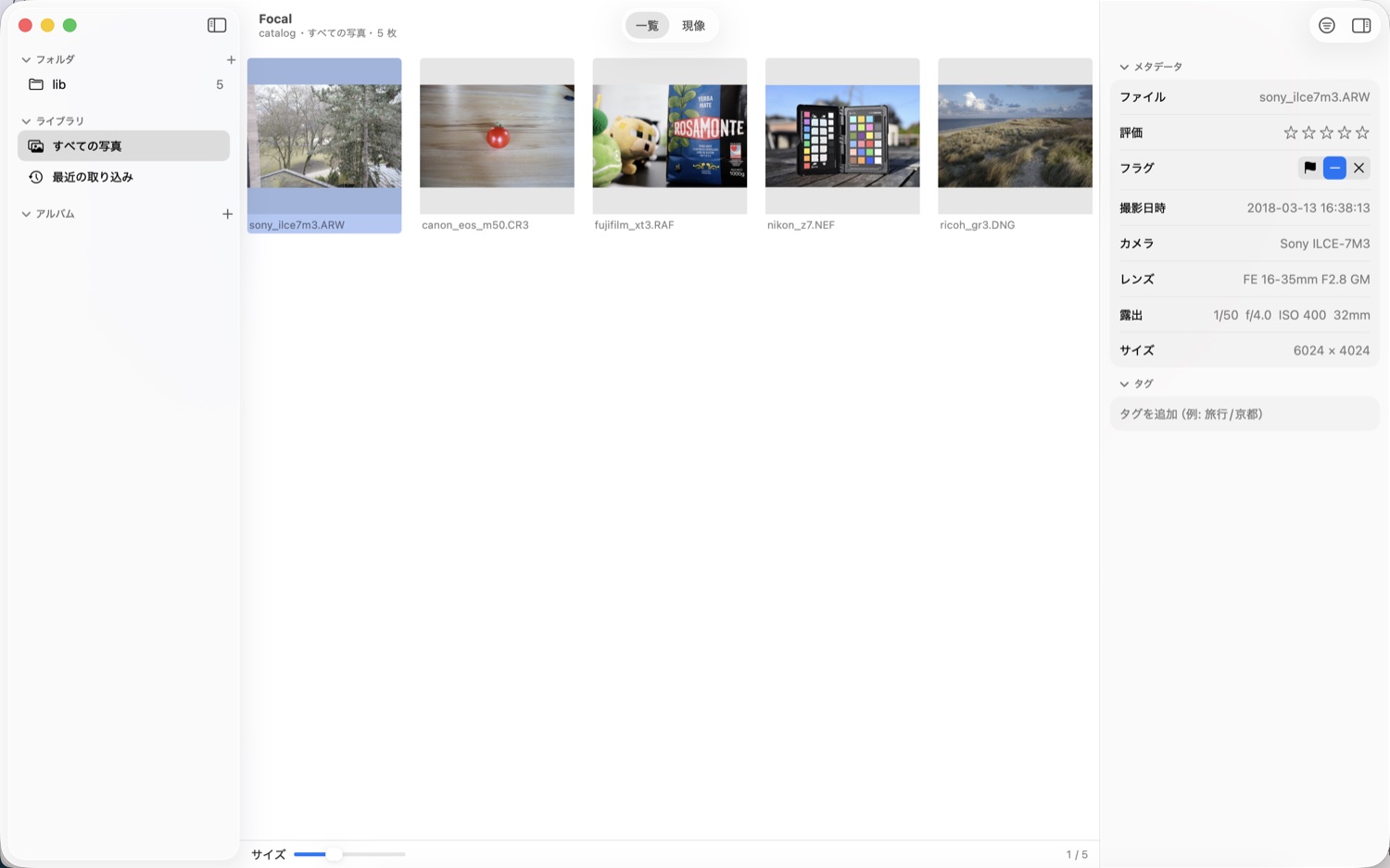Toggle the left sidebar icon
Viewport: 1390px width, 868px height.
coord(217,26)
